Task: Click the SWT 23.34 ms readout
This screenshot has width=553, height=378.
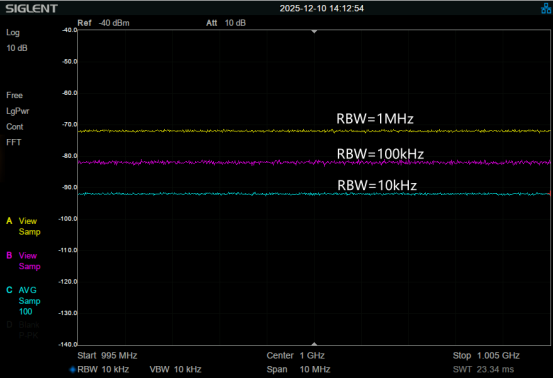Action: click(483, 370)
